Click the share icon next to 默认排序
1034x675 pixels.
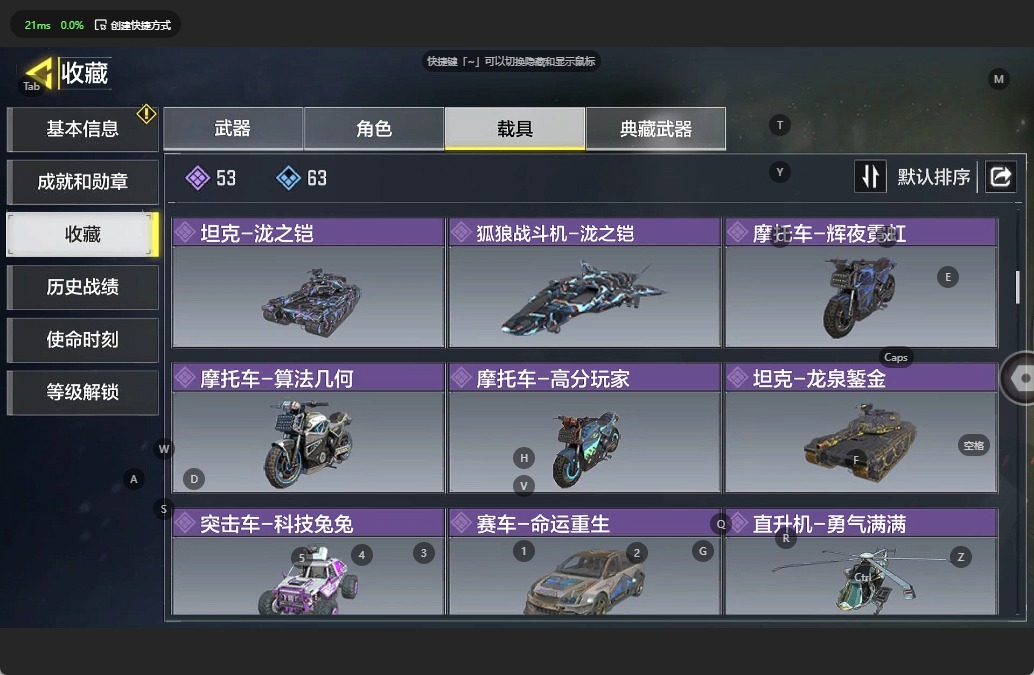coord(1000,177)
